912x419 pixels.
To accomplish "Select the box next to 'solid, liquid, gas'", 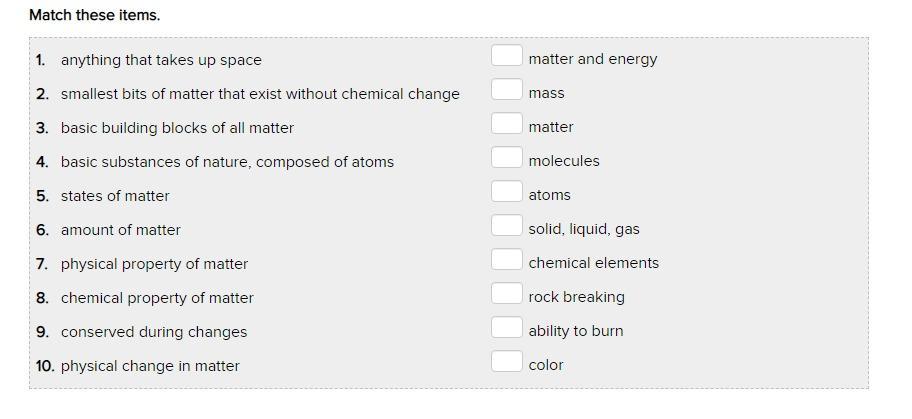I will coord(506,226).
